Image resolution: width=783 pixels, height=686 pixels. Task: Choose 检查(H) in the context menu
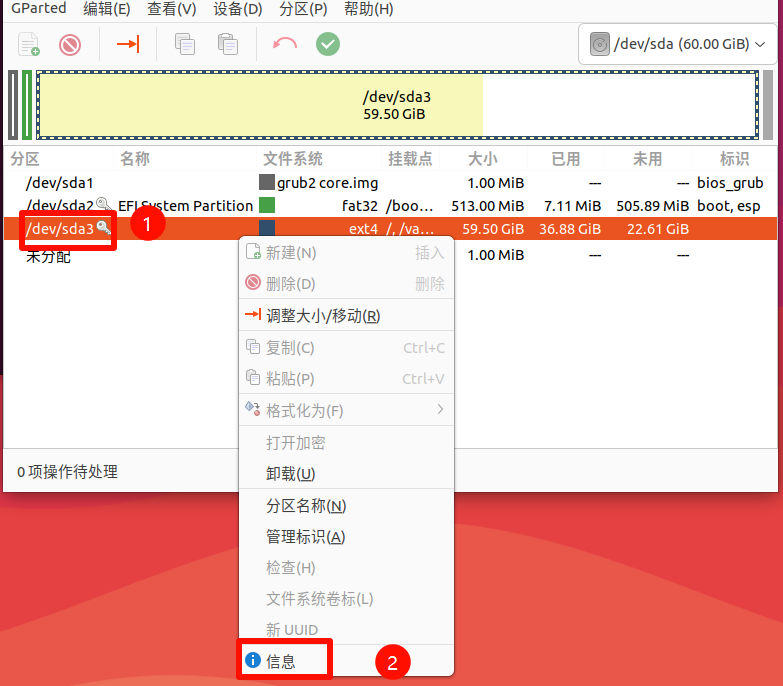(347, 568)
